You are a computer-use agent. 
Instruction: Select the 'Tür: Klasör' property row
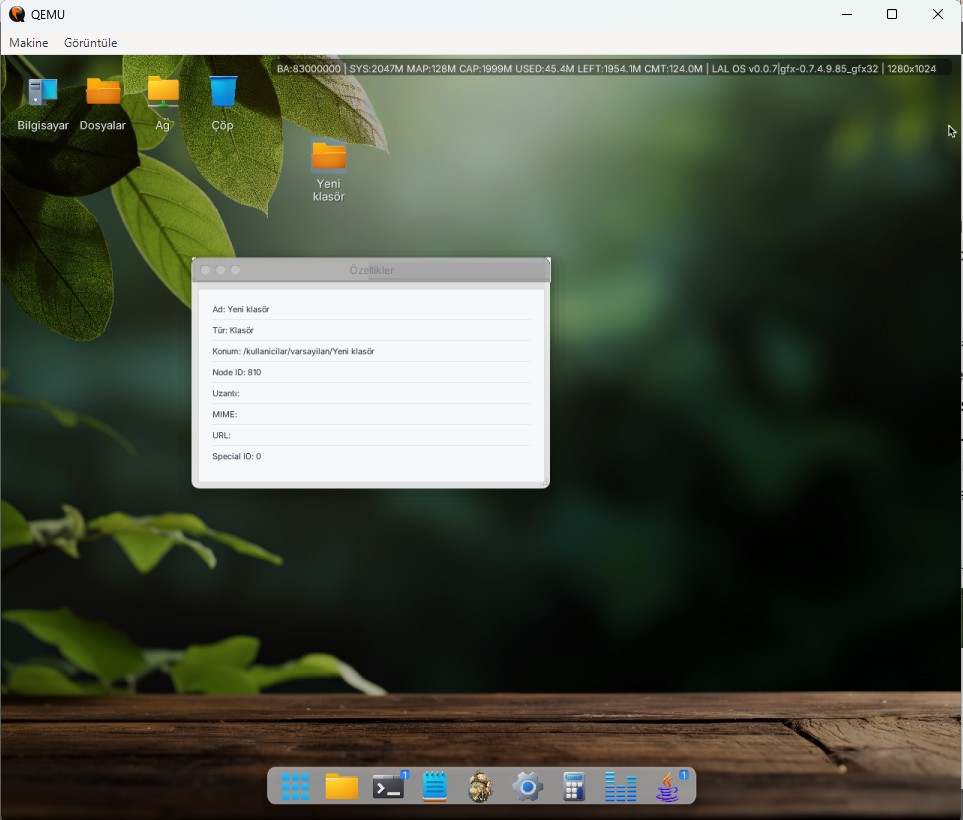pos(371,330)
